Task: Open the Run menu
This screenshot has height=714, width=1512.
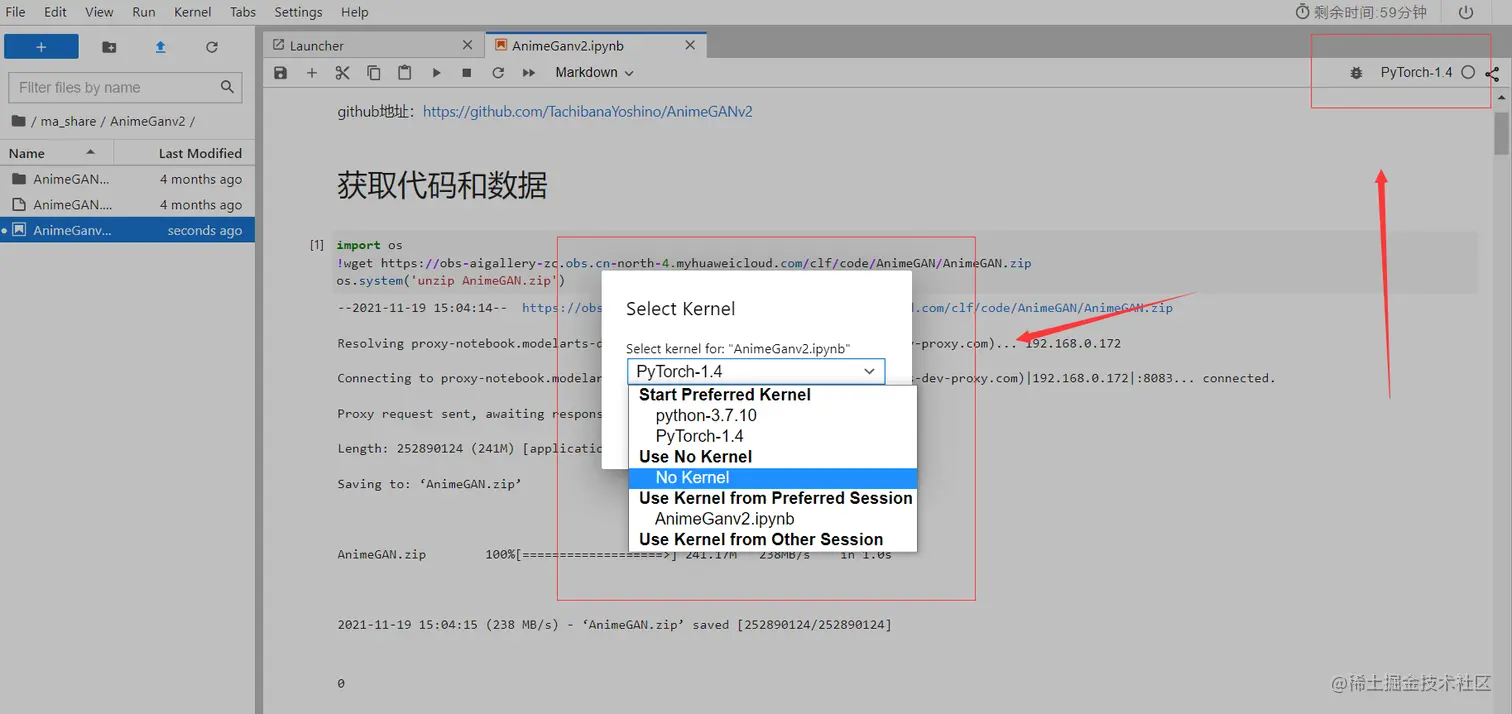Action: [x=144, y=12]
